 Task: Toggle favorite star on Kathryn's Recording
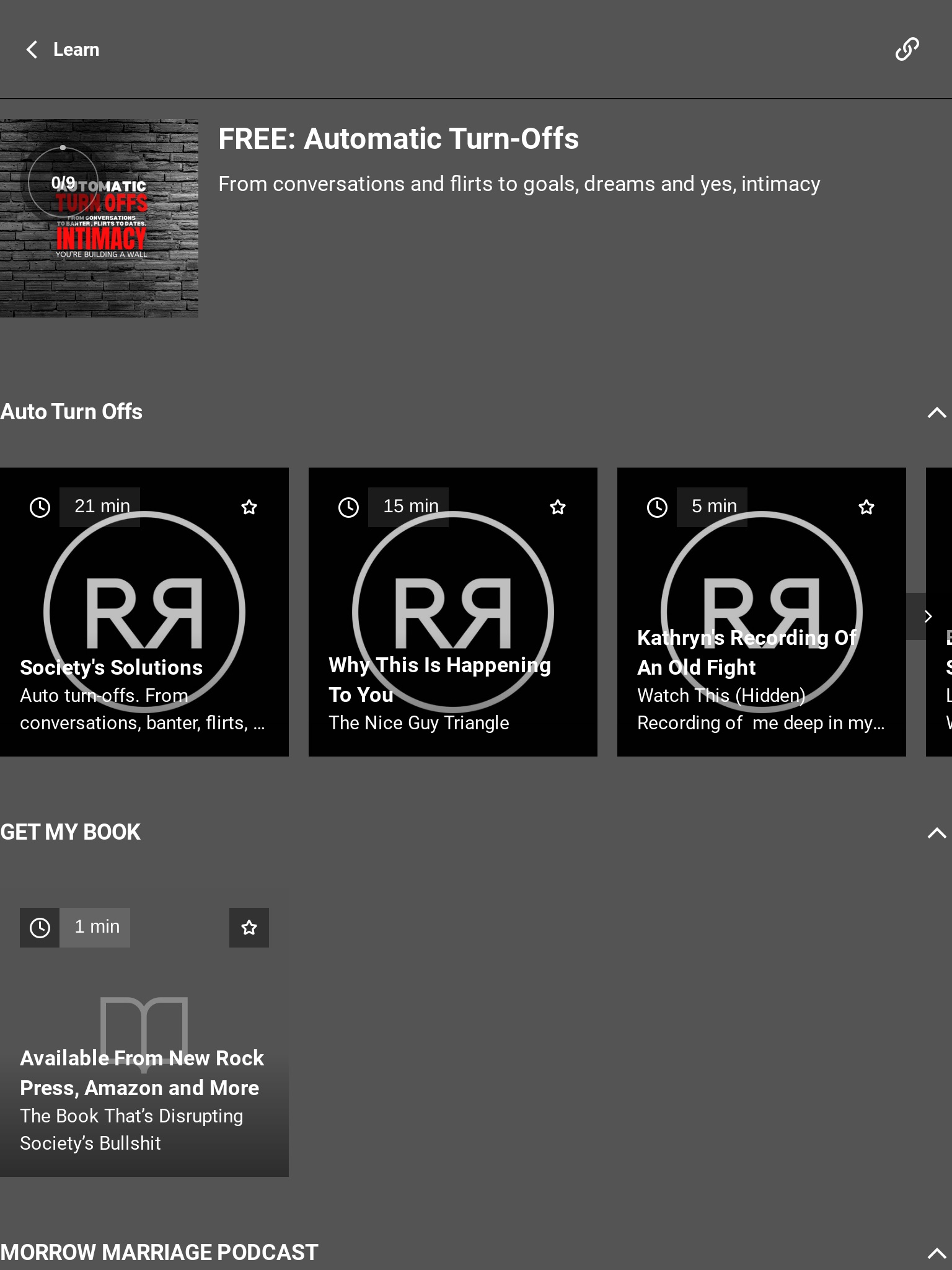866,507
